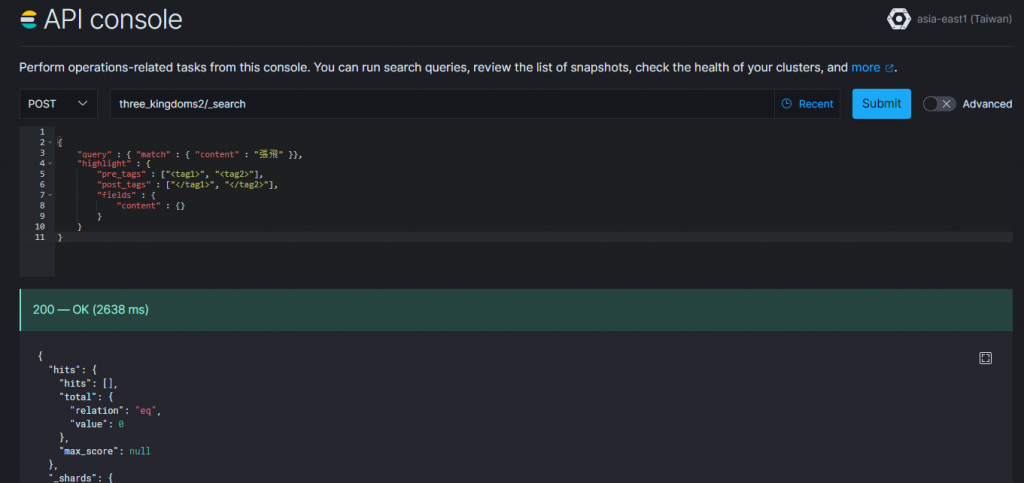Click the clock icon beside Recent

coord(787,104)
